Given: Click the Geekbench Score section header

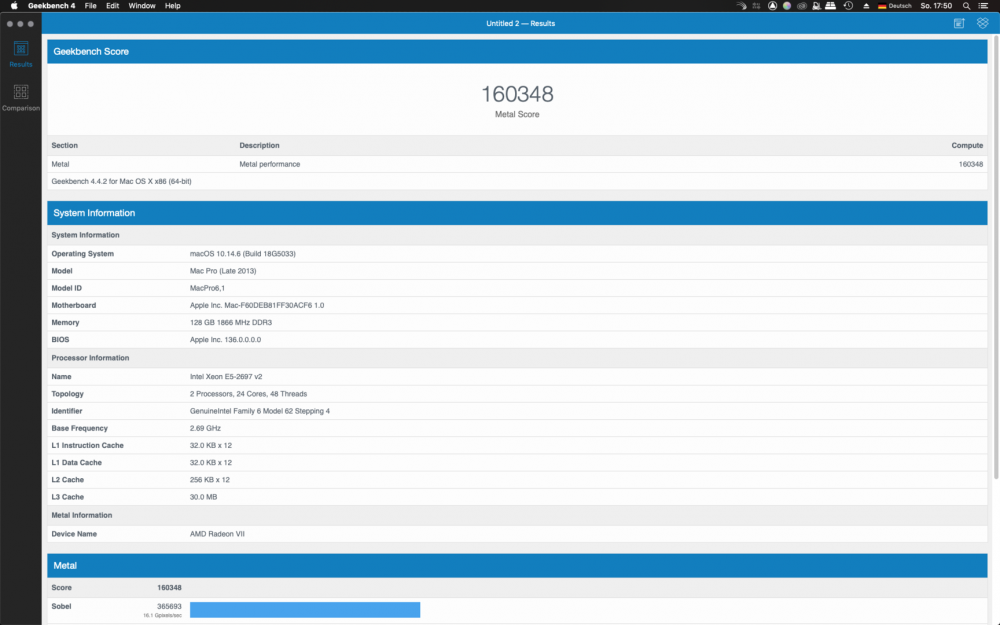Looking at the screenshot, I should coord(517,52).
